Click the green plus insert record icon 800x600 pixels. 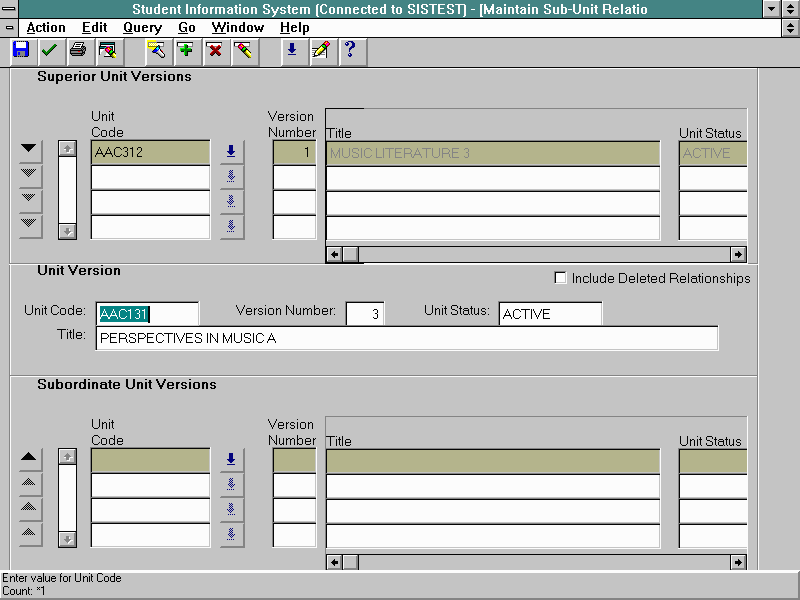click(x=185, y=50)
